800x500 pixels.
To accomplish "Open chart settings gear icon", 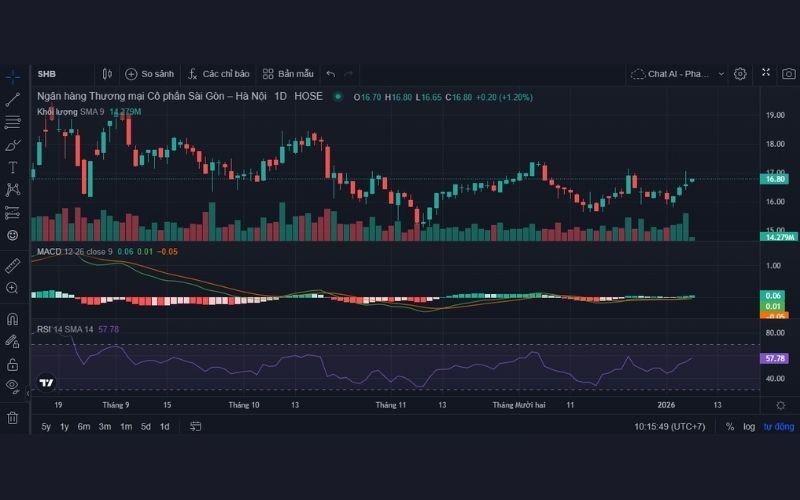I will (740, 74).
